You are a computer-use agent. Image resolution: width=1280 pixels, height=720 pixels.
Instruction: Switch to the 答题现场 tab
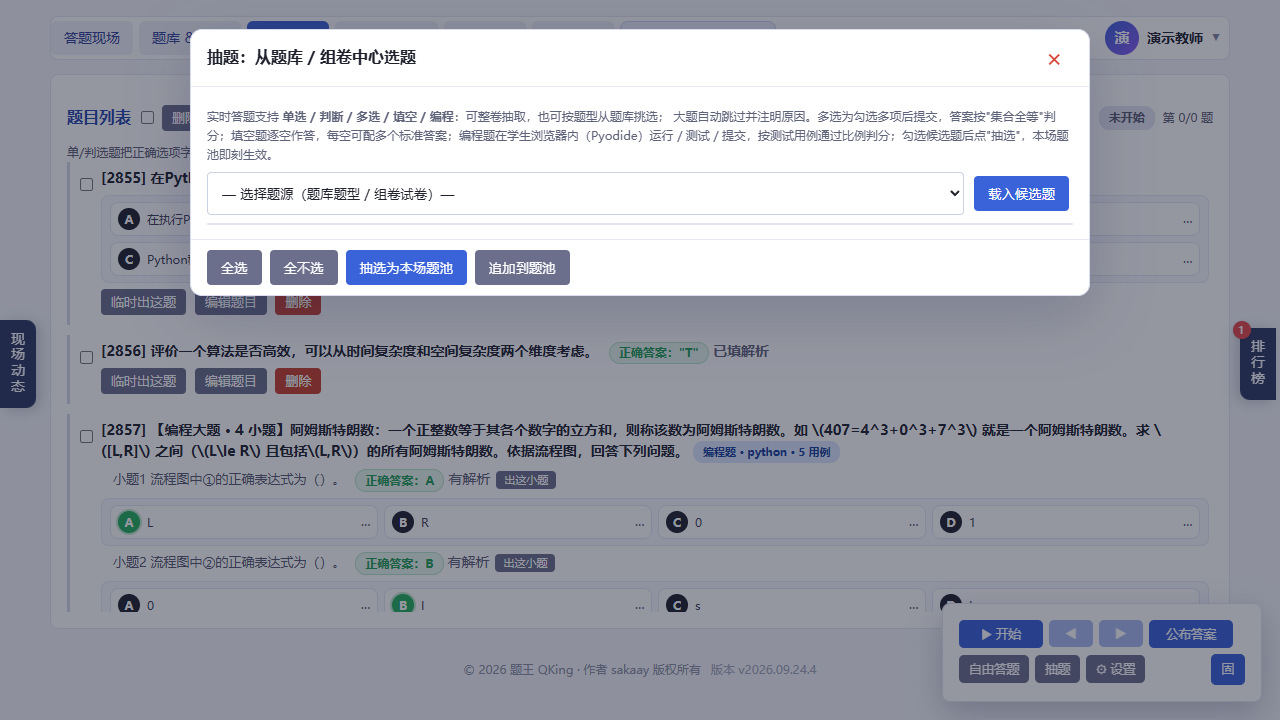(x=92, y=38)
